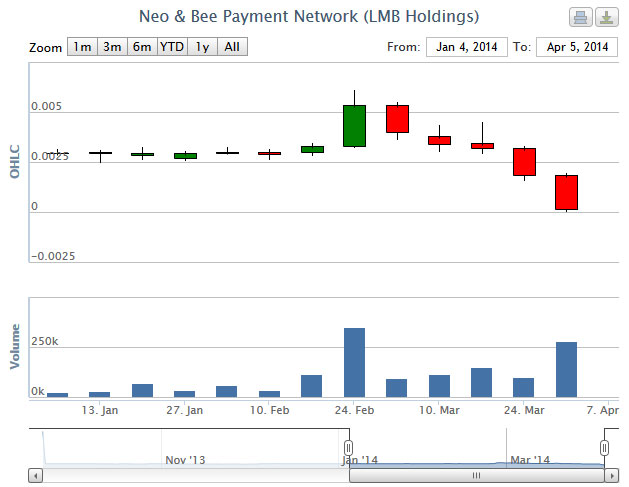Select the YTD zoom range
The image size is (629, 487).
tap(172, 47)
